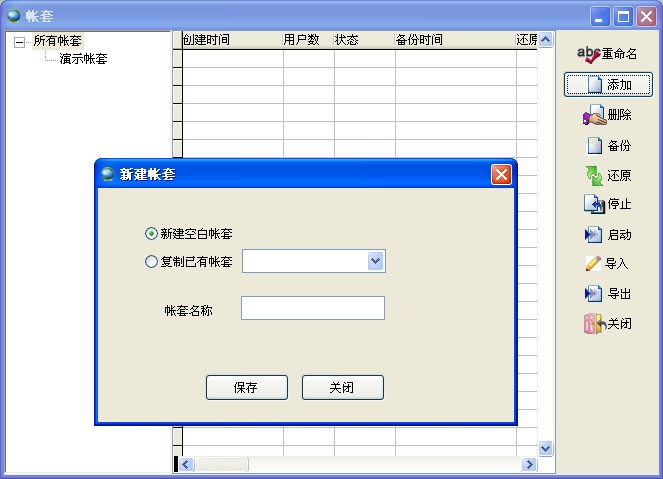The image size is (663, 479).
Task: Click the 还原 restore icon button
Action: pos(607,175)
